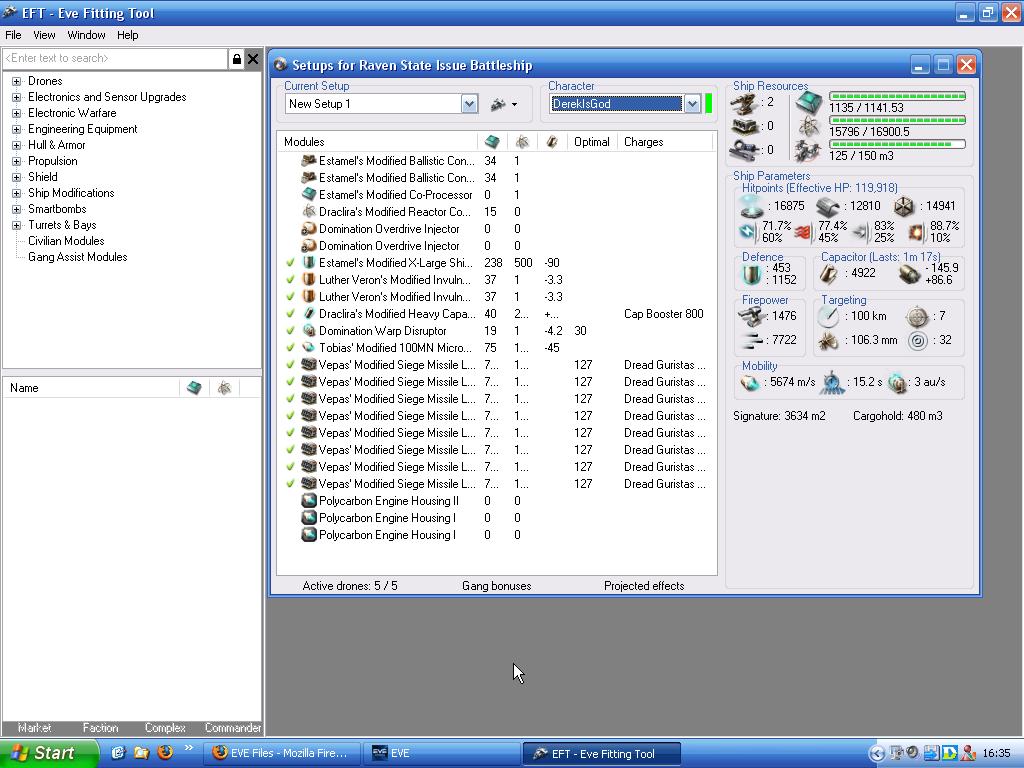Expand the Hull & Armor node
The image size is (1024, 768).
(x=16, y=146)
